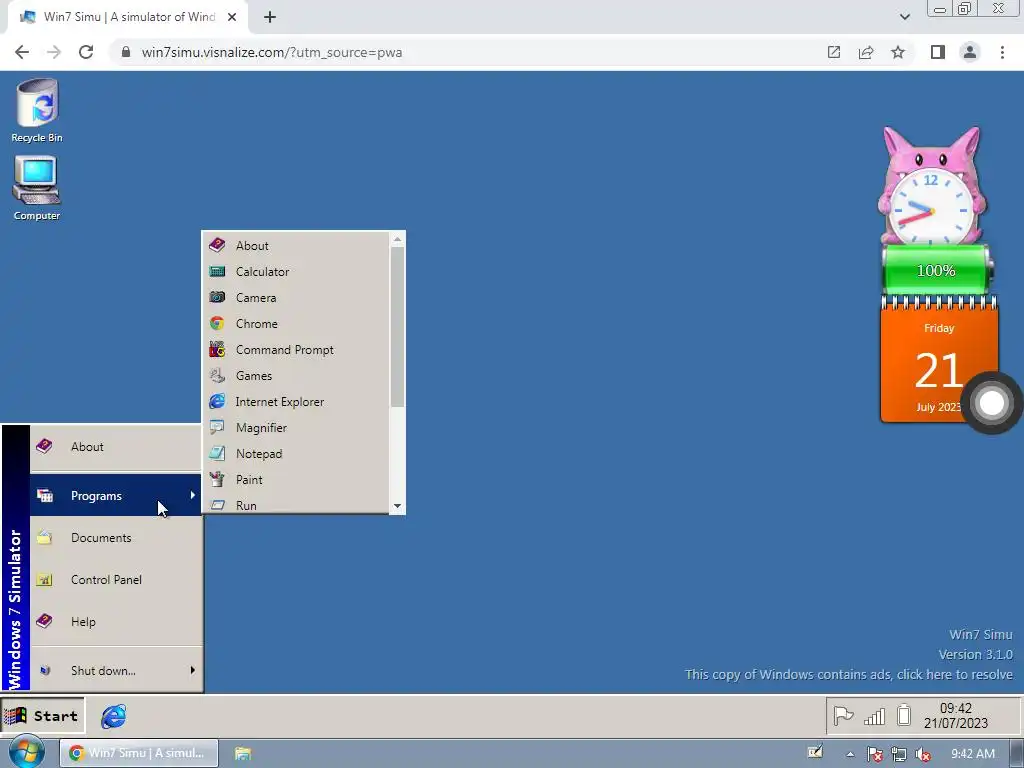Click the About book icon in Programs list
Image resolution: width=1024 pixels, height=768 pixels.
(217, 245)
